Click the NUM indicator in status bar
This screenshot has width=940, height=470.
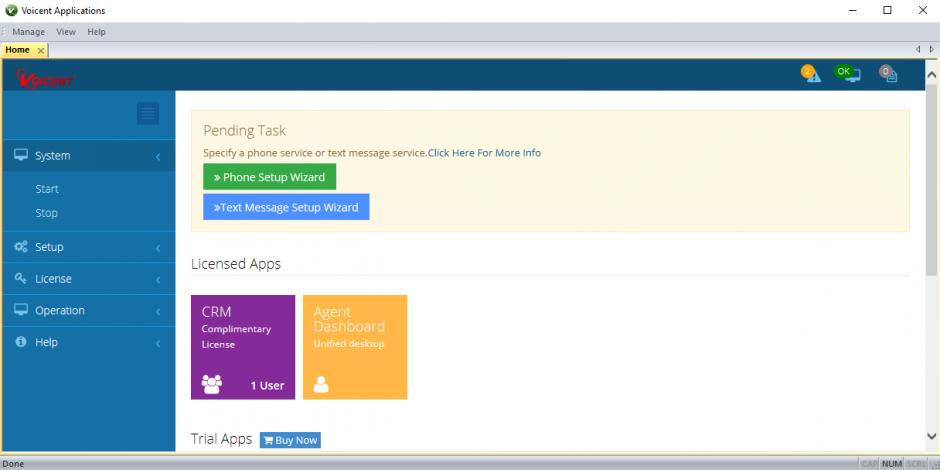point(892,464)
